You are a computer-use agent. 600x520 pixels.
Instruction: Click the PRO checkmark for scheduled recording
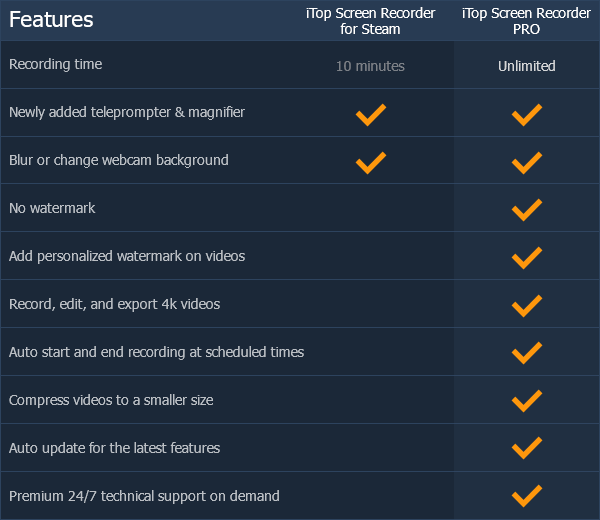click(526, 353)
